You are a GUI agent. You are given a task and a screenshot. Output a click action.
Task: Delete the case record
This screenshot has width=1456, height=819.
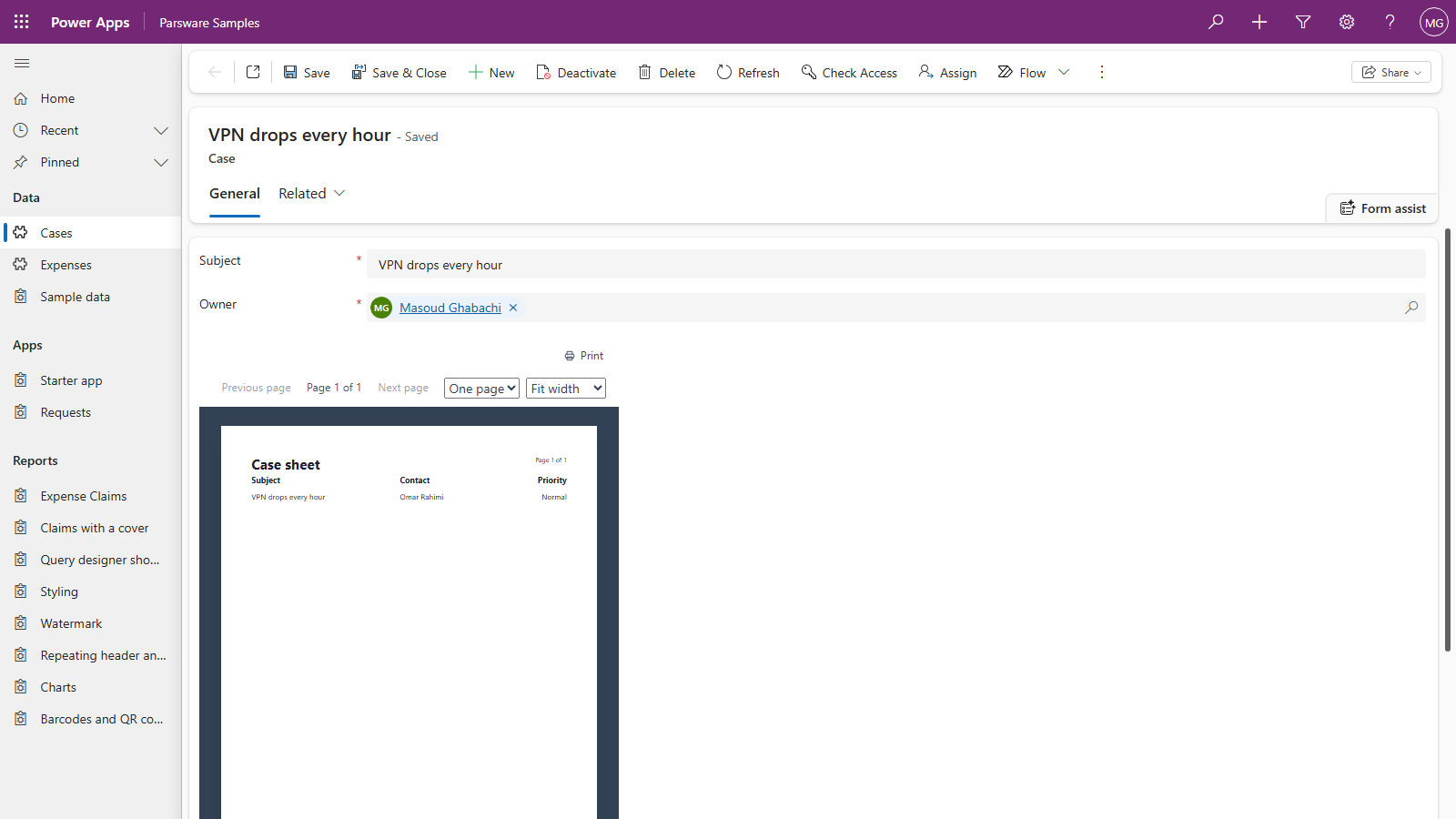click(x=666, y=72)
